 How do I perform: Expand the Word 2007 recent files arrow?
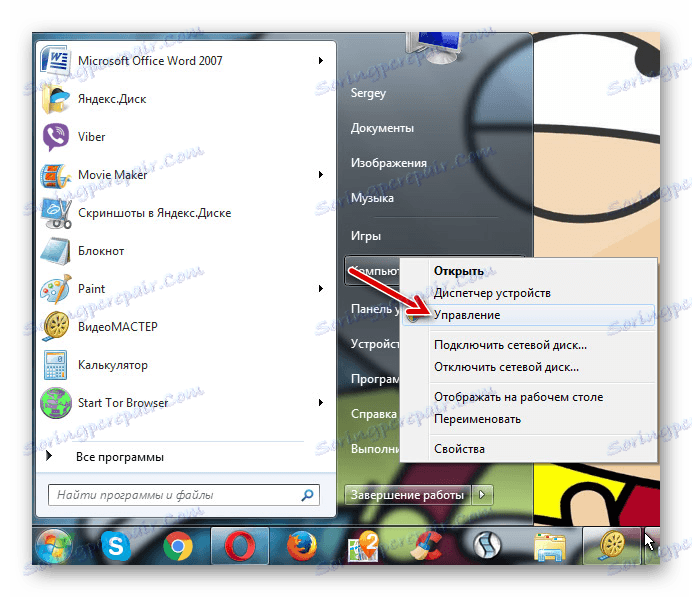tap(321, 60)
